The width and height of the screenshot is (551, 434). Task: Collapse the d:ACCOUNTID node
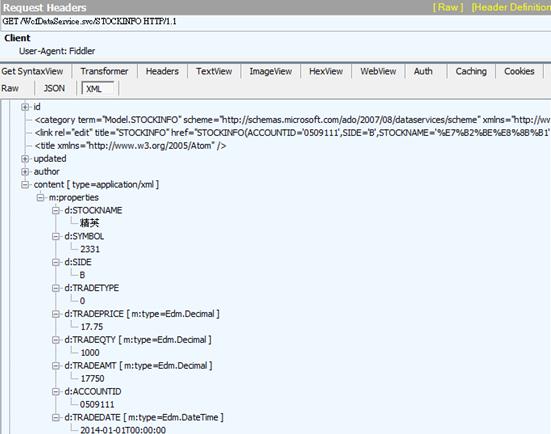tap(56, 392)
